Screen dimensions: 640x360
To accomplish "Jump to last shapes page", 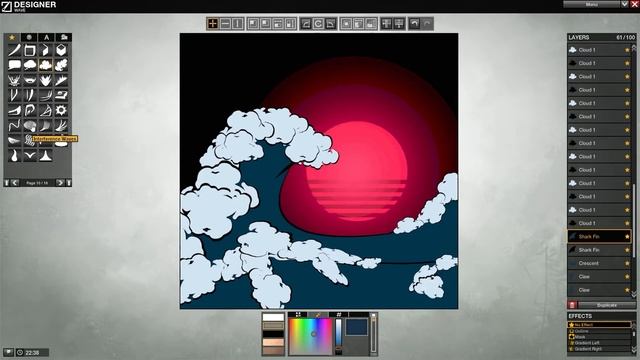I will [x=69, y=183].
